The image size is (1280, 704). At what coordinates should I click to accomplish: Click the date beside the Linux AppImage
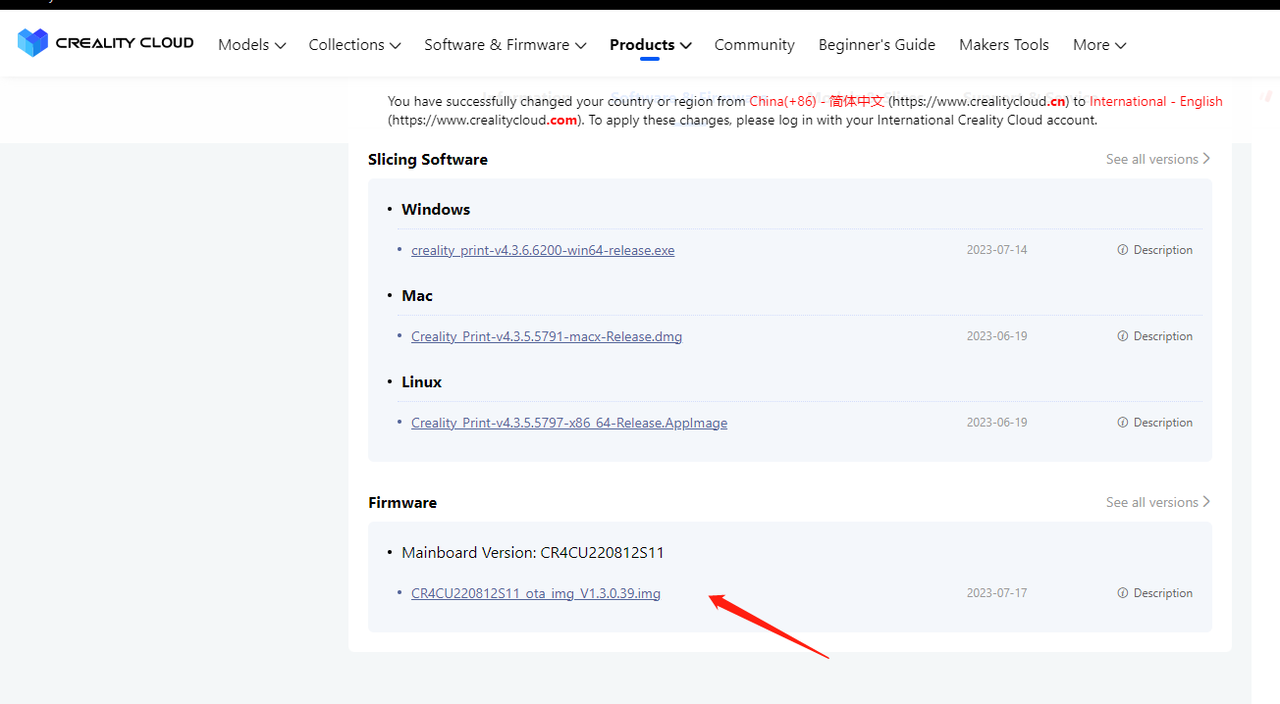tap(997, 423)
